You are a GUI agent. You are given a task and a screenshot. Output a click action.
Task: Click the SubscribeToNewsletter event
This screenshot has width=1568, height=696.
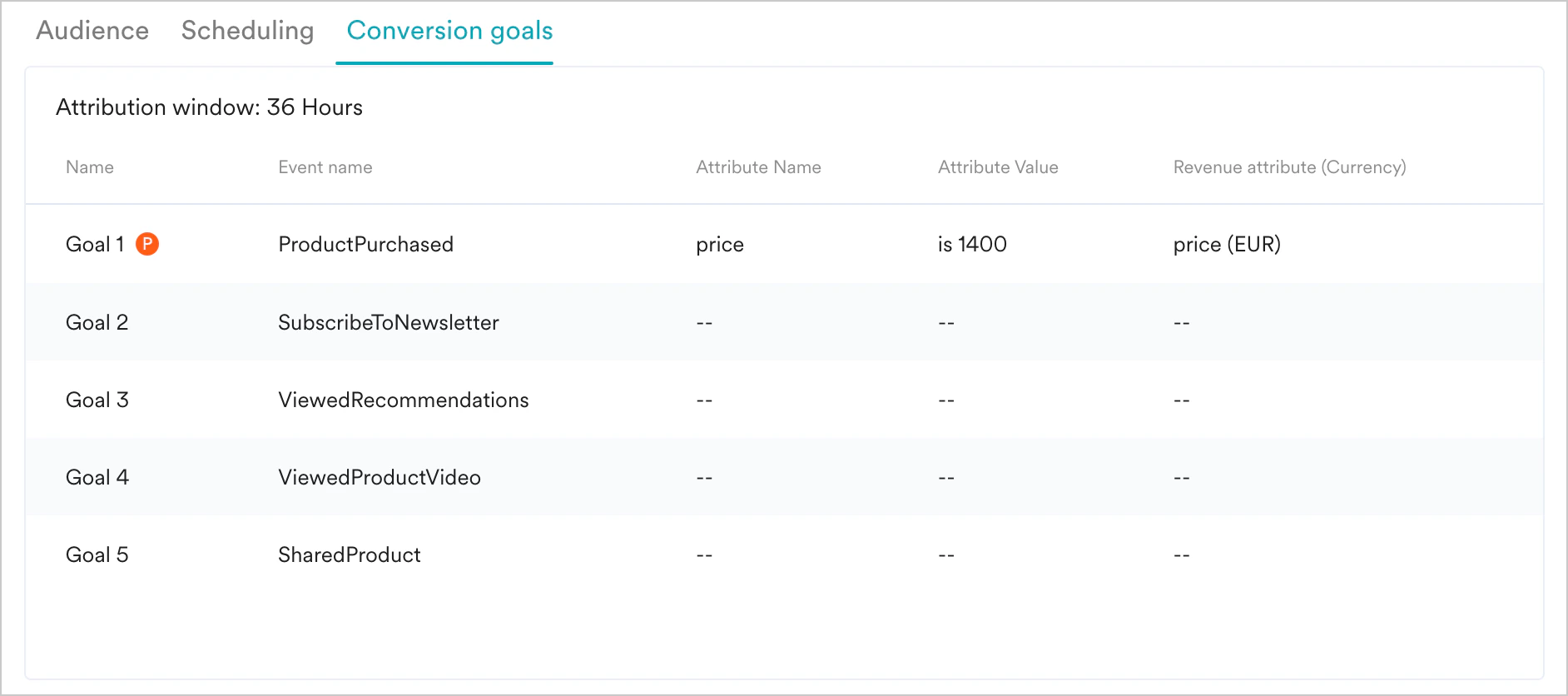389,322
